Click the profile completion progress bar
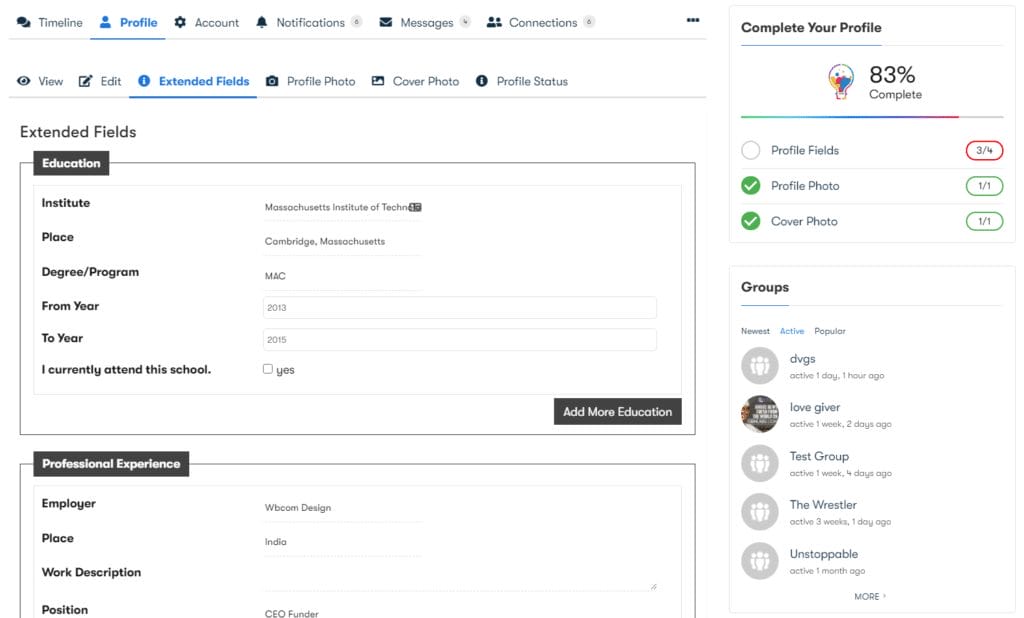This screenshot has height=618, width=1024. 871,117
